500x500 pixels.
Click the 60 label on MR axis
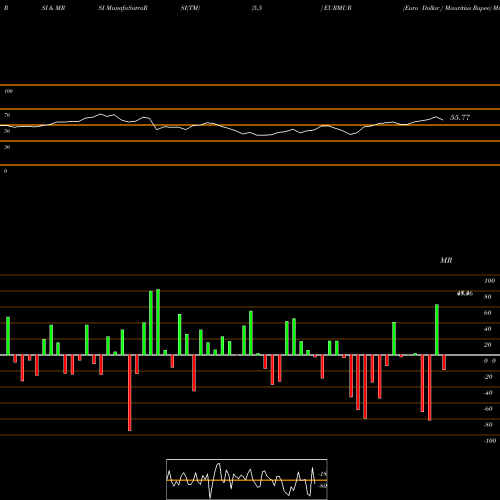click(x=488, y=313)
